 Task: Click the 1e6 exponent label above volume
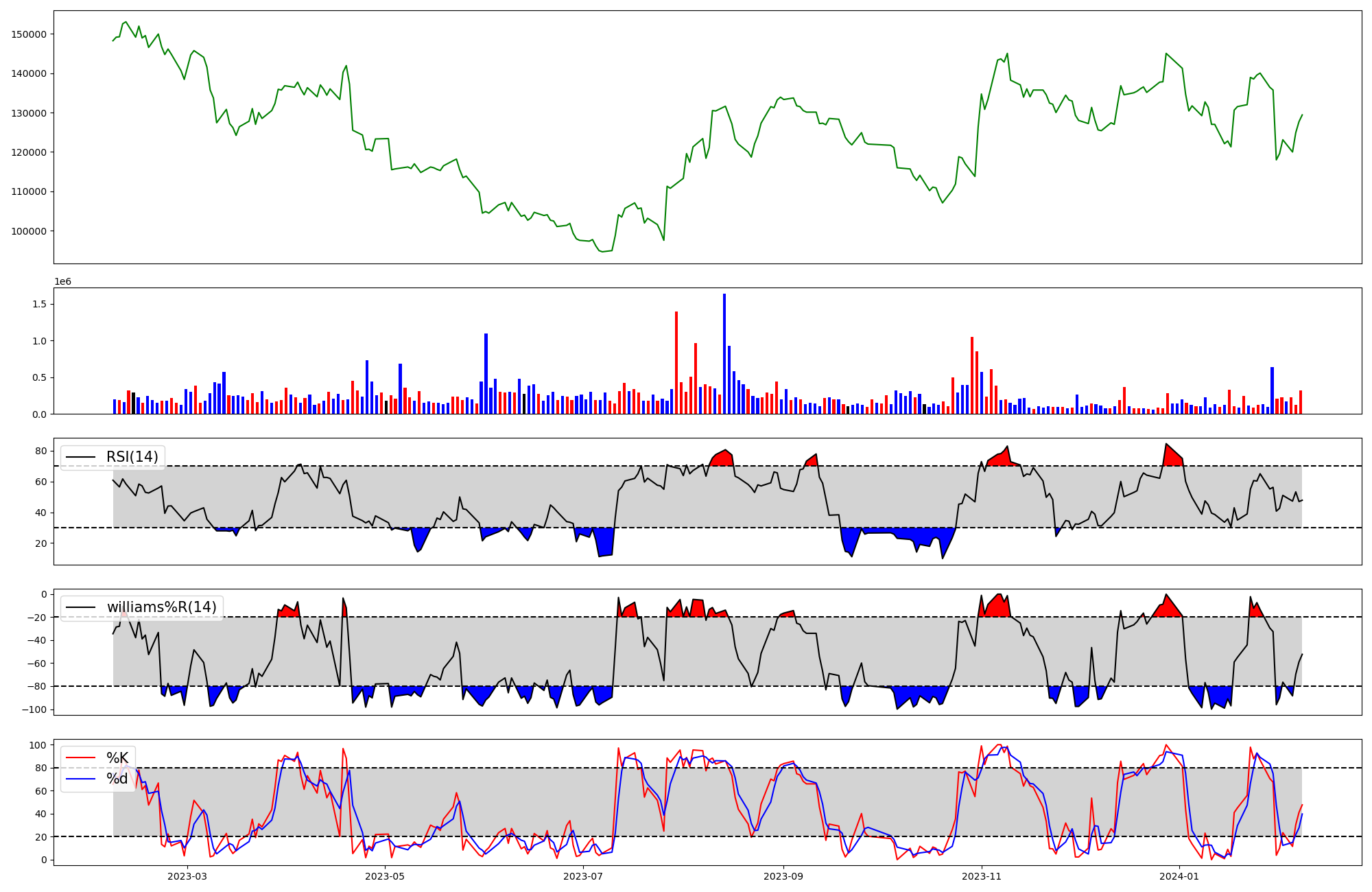(x=62, y=282)
